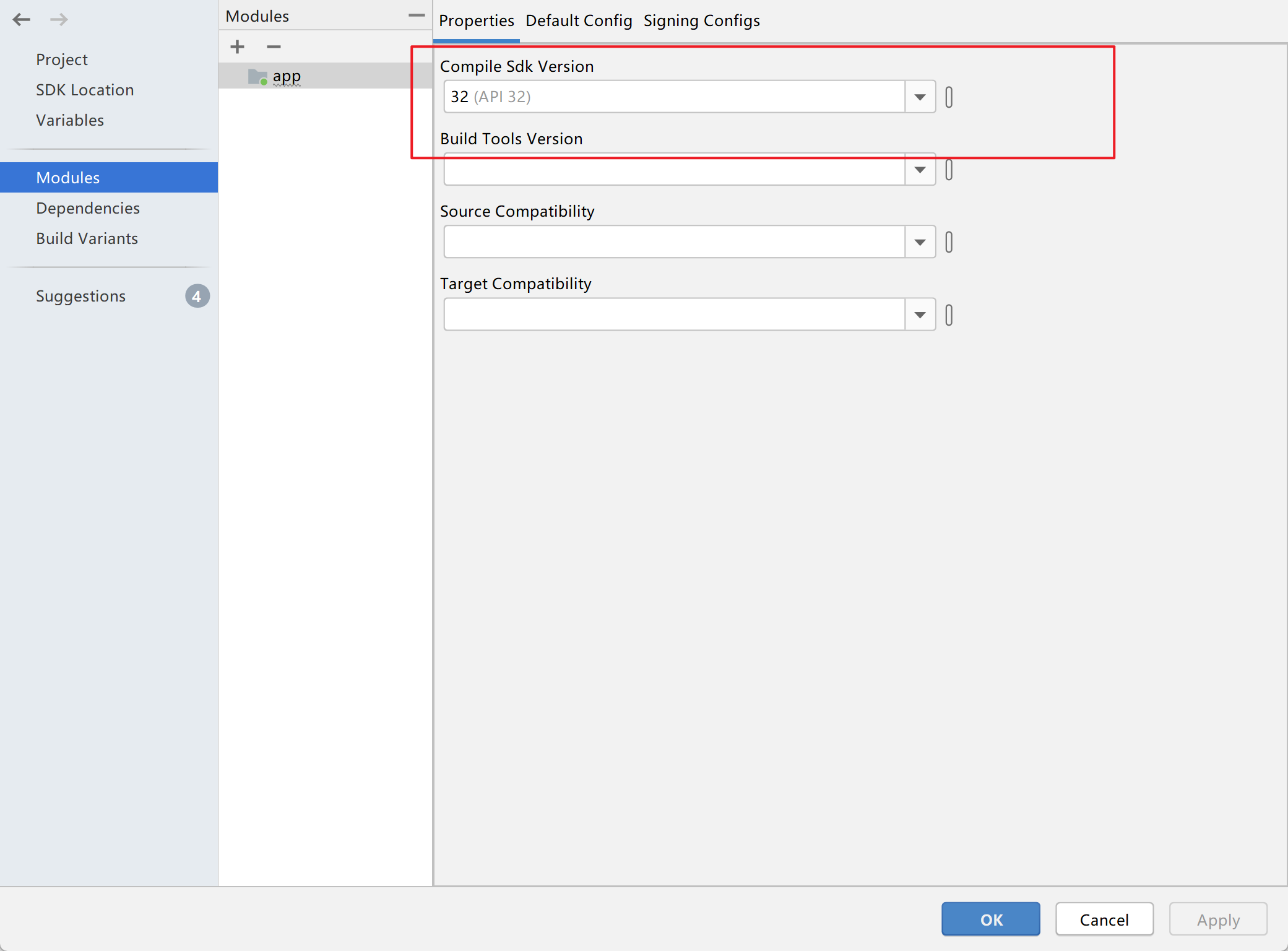Click the variable binding icon beside Target Compatibility

point(949,315)
